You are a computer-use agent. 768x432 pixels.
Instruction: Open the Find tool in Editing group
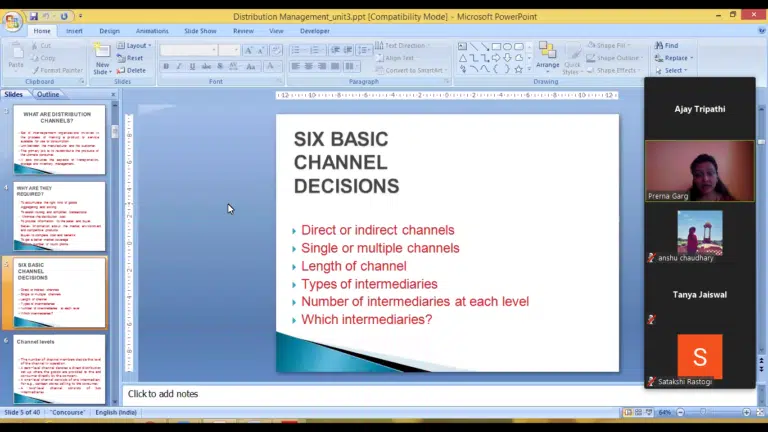point(666,45)
